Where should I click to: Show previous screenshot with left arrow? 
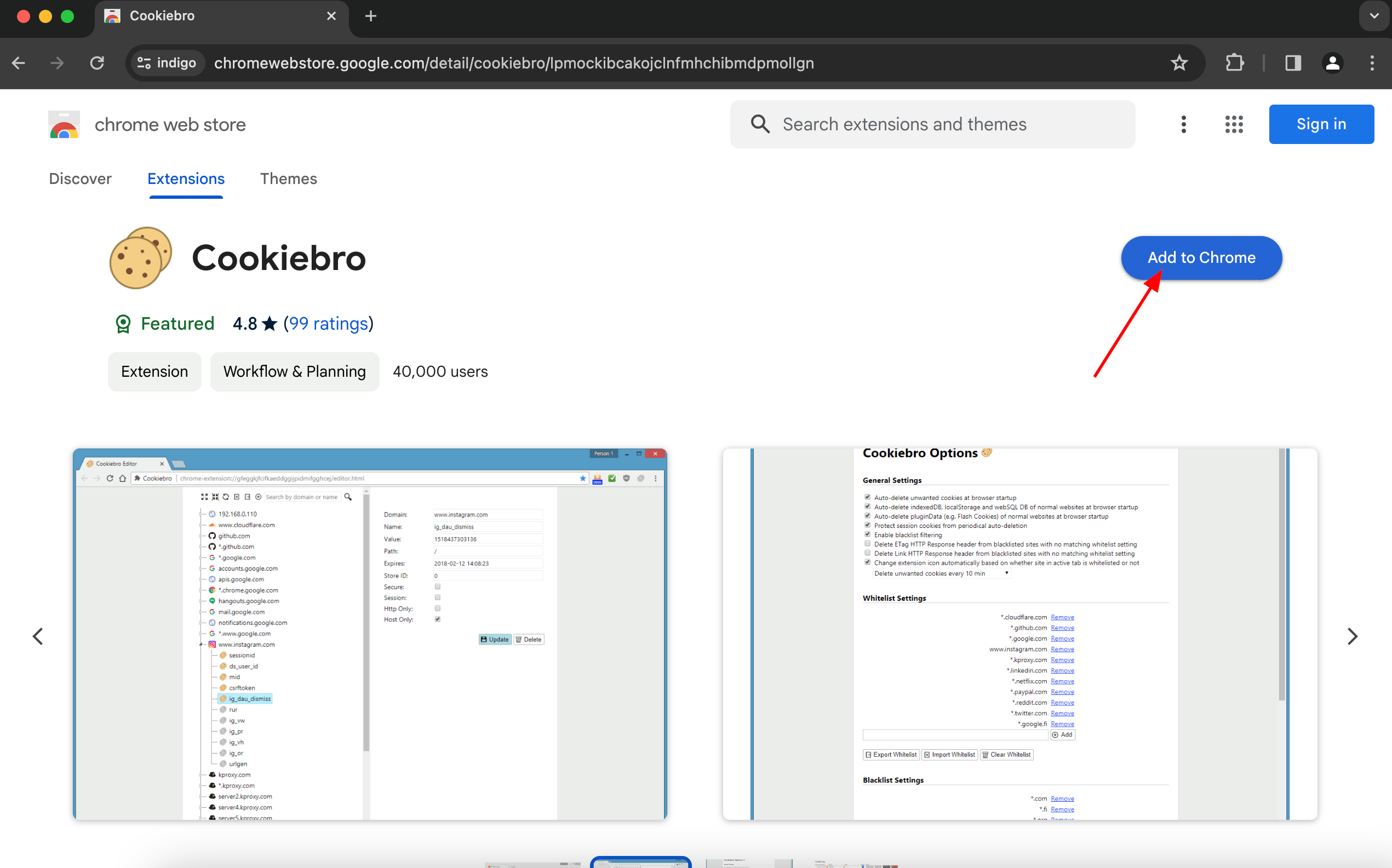coord(38,636)
